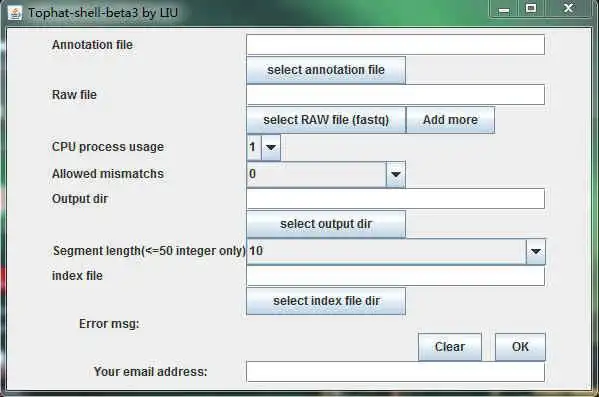Click the Segment length value field showing 10

386,251
